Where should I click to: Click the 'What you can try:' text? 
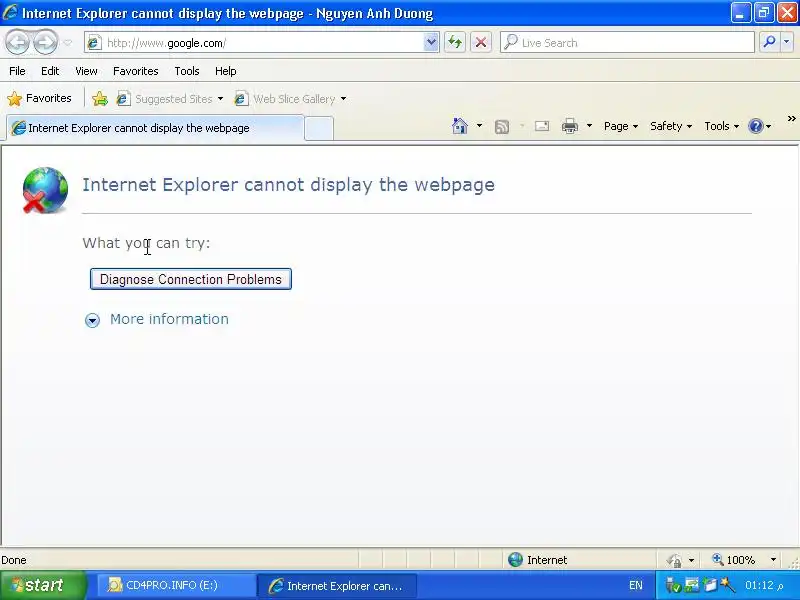click(146, 243)
